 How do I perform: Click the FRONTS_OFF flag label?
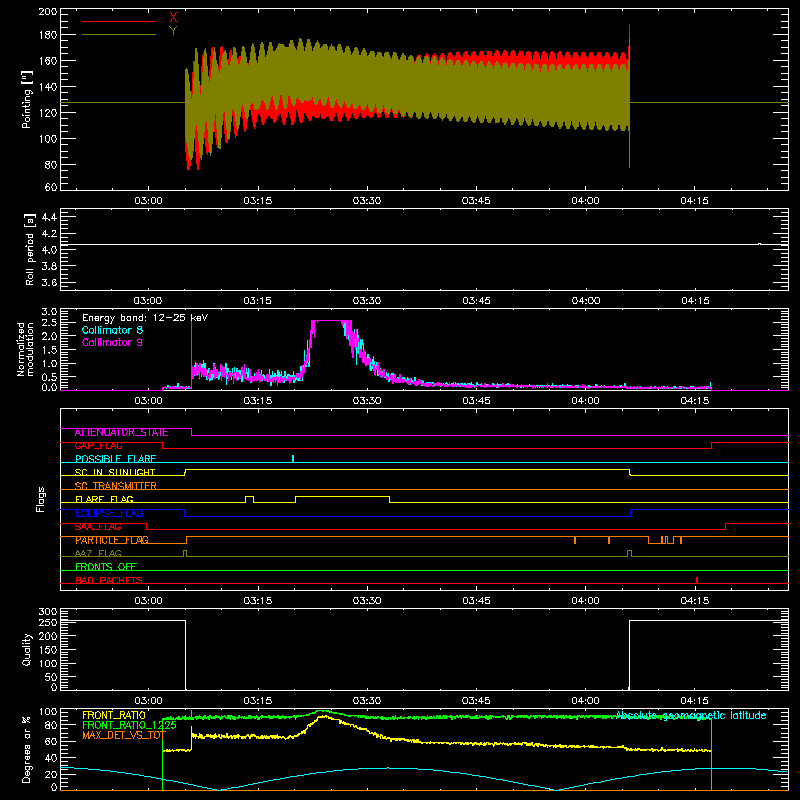[x=106, y=567]
